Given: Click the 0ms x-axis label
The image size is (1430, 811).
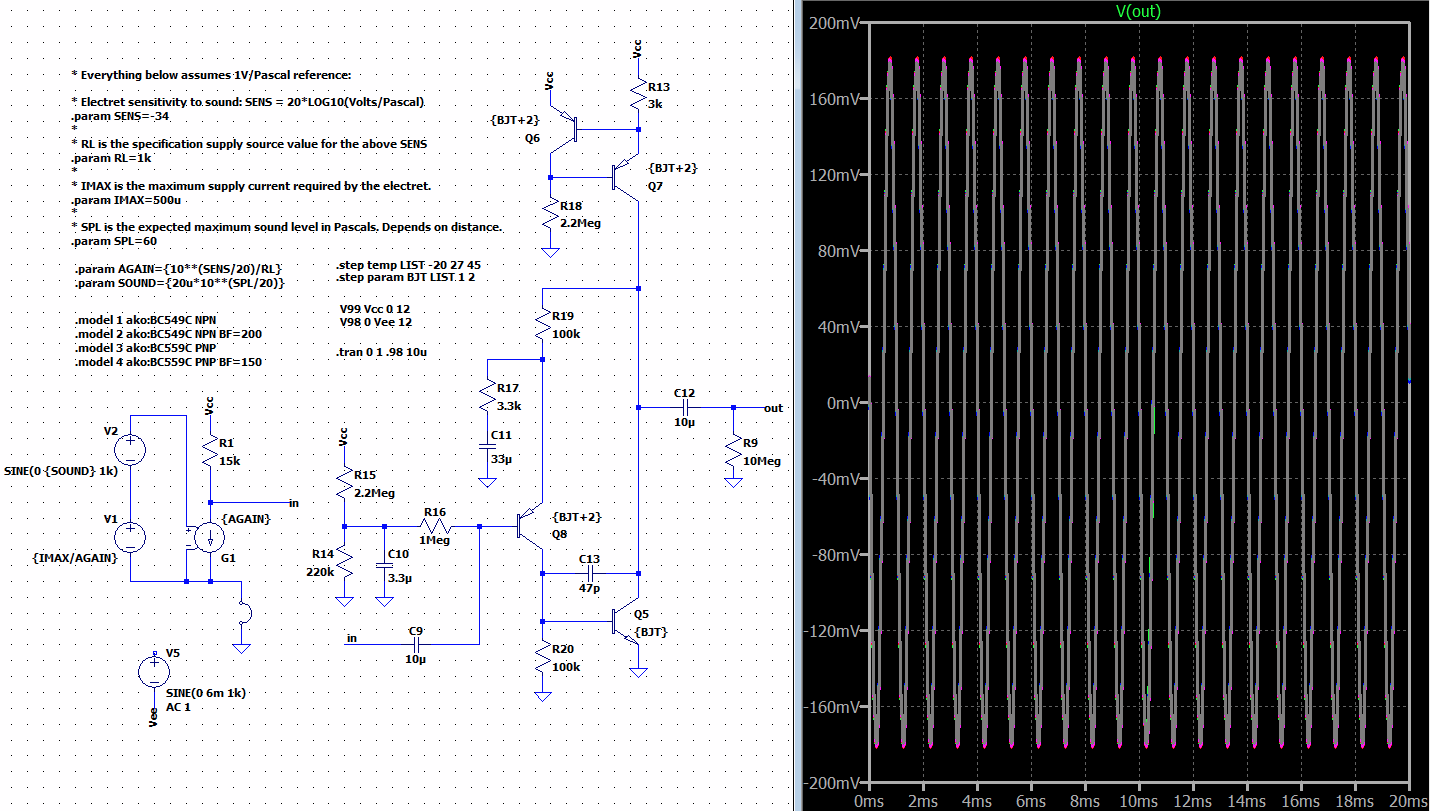Looking at the screenshot, I should pos(870,801).
